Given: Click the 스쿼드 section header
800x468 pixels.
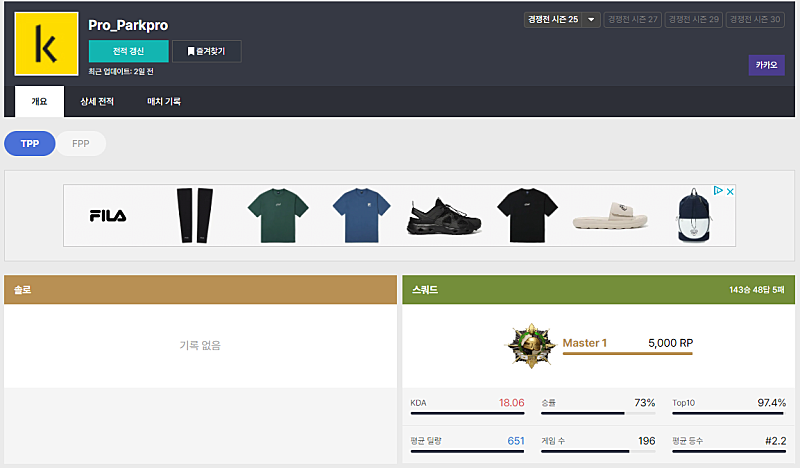Looking at the screenshot, I should [x=598, y=290].
